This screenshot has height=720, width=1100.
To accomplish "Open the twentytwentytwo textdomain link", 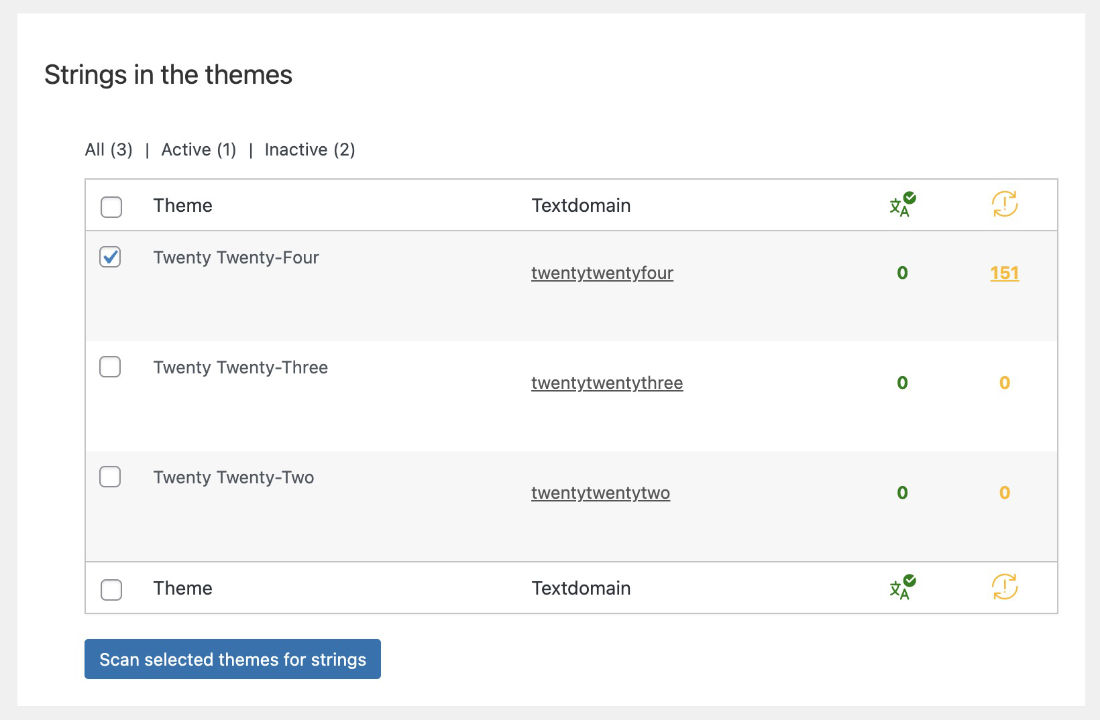I will point(600,492).
